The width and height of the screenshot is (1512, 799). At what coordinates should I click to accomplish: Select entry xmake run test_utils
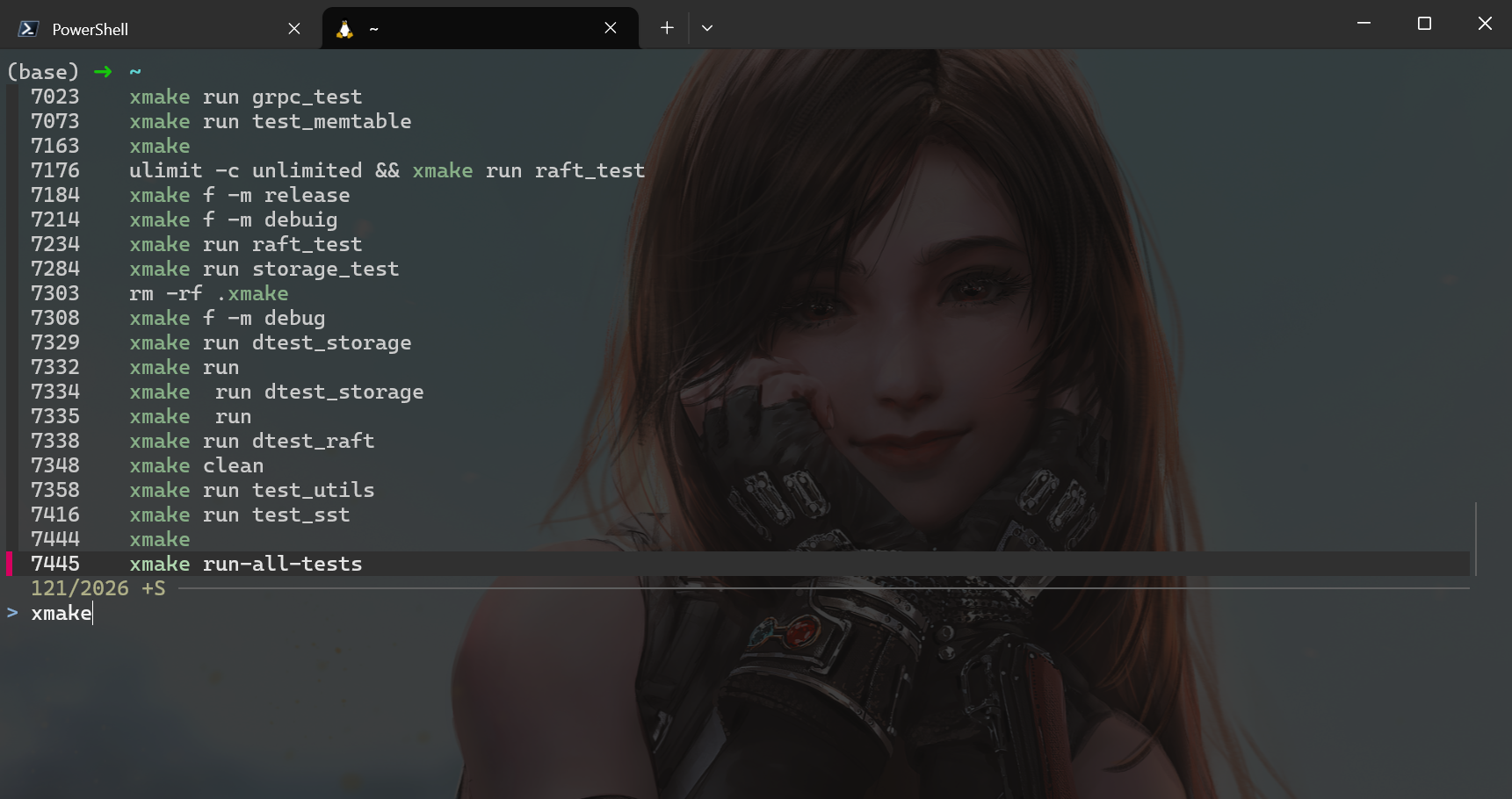202,490
